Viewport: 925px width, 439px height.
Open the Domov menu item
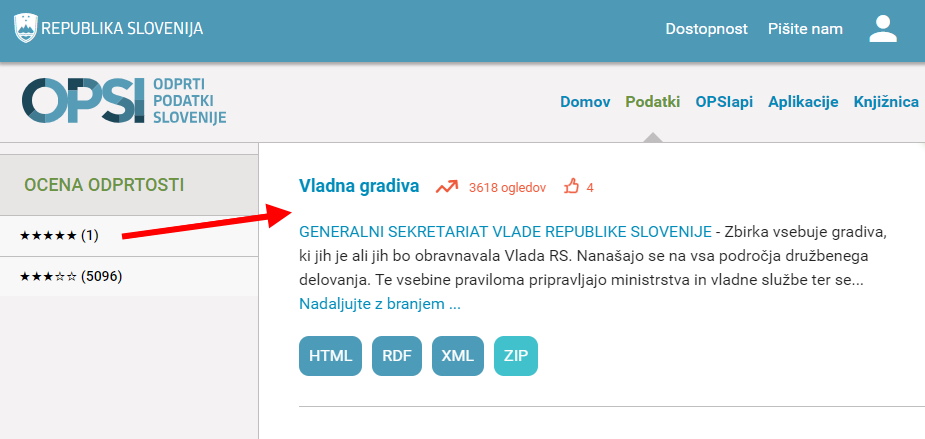(x=585, y=102)
